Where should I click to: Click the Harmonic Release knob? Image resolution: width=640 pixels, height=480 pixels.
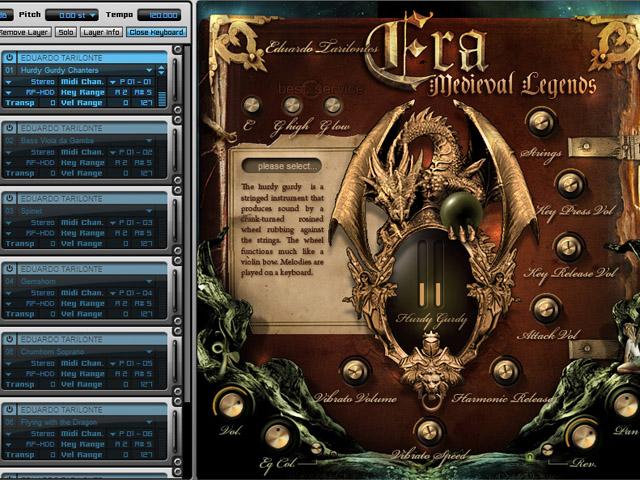(506, 371)
